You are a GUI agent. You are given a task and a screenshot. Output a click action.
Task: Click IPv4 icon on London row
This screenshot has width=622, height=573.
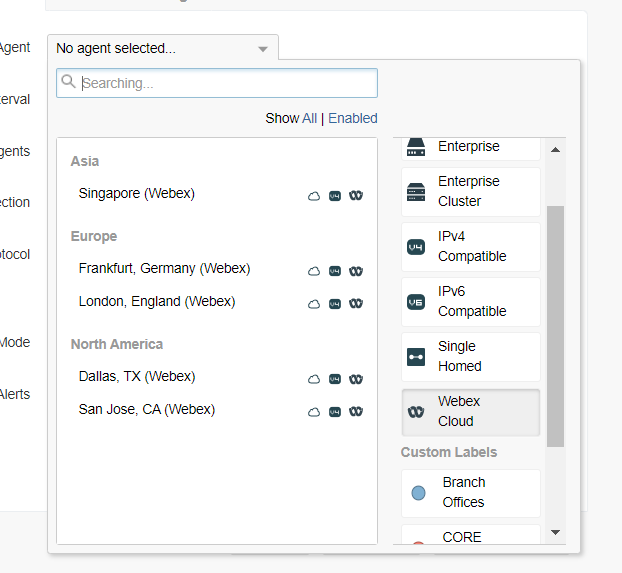(x=335, y=304)
